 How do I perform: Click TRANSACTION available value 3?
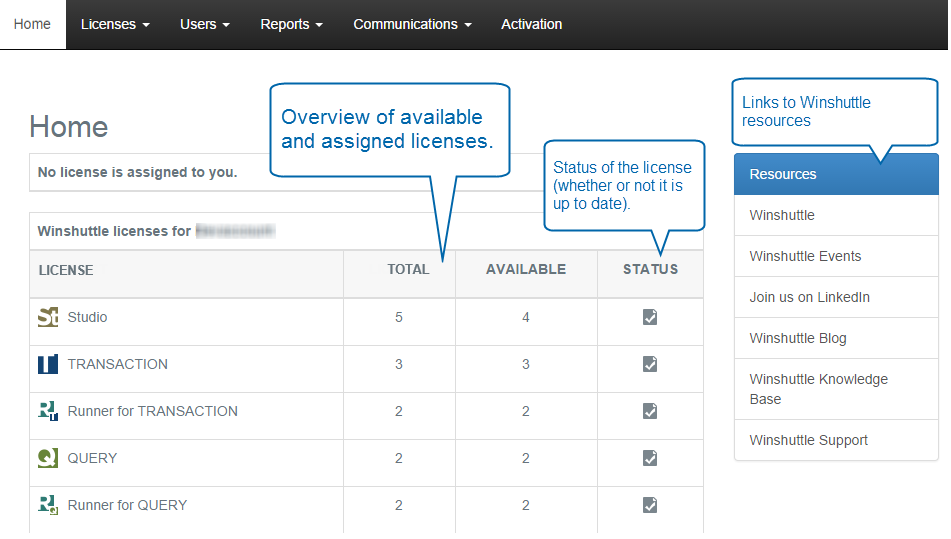tap(526, 364)
